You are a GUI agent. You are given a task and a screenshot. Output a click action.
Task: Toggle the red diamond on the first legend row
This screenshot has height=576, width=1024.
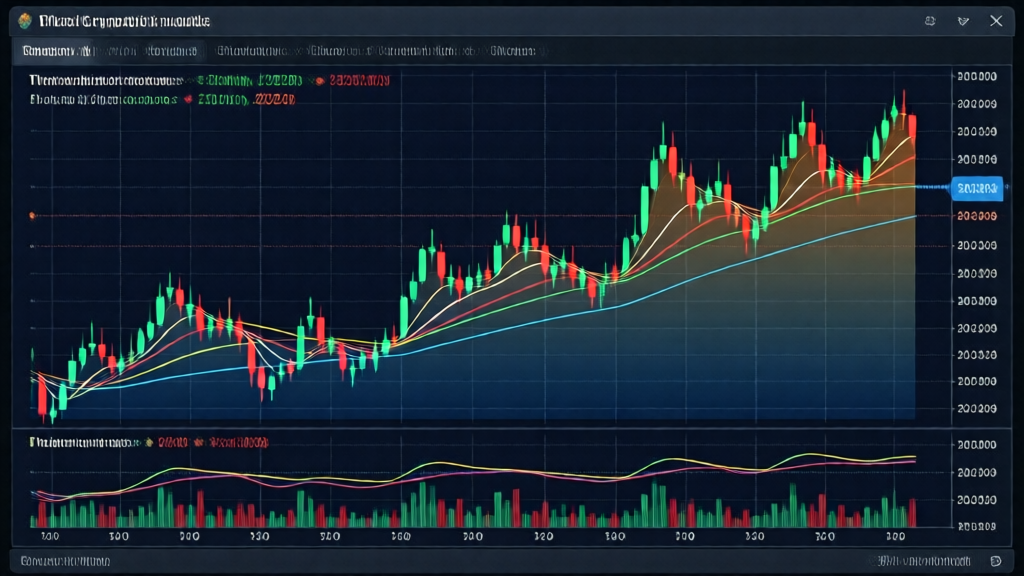318,80
